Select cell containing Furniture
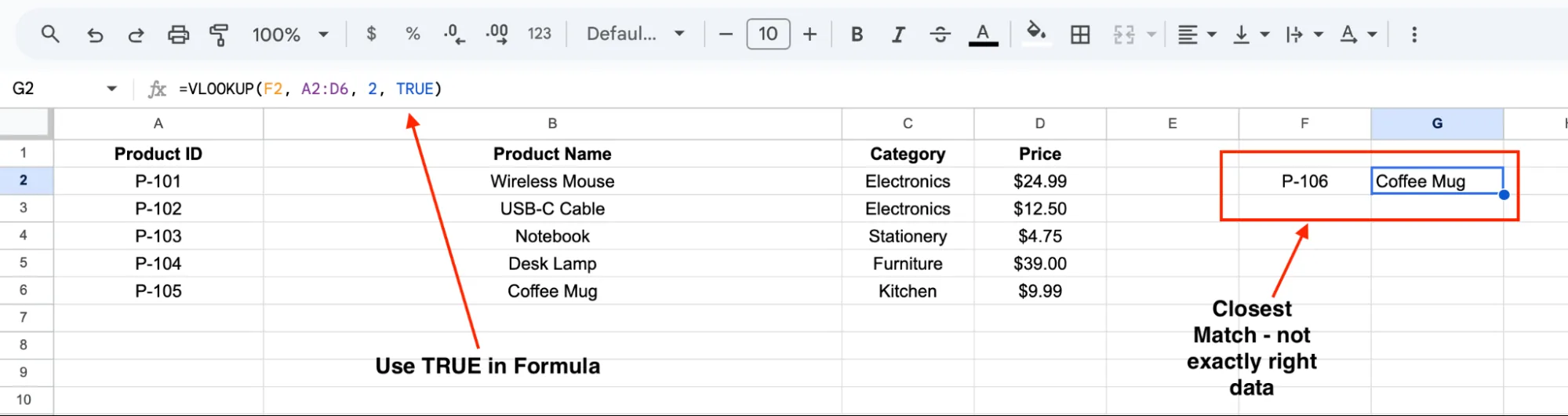This screenshot has width=1568, height=416. (908, 264)
